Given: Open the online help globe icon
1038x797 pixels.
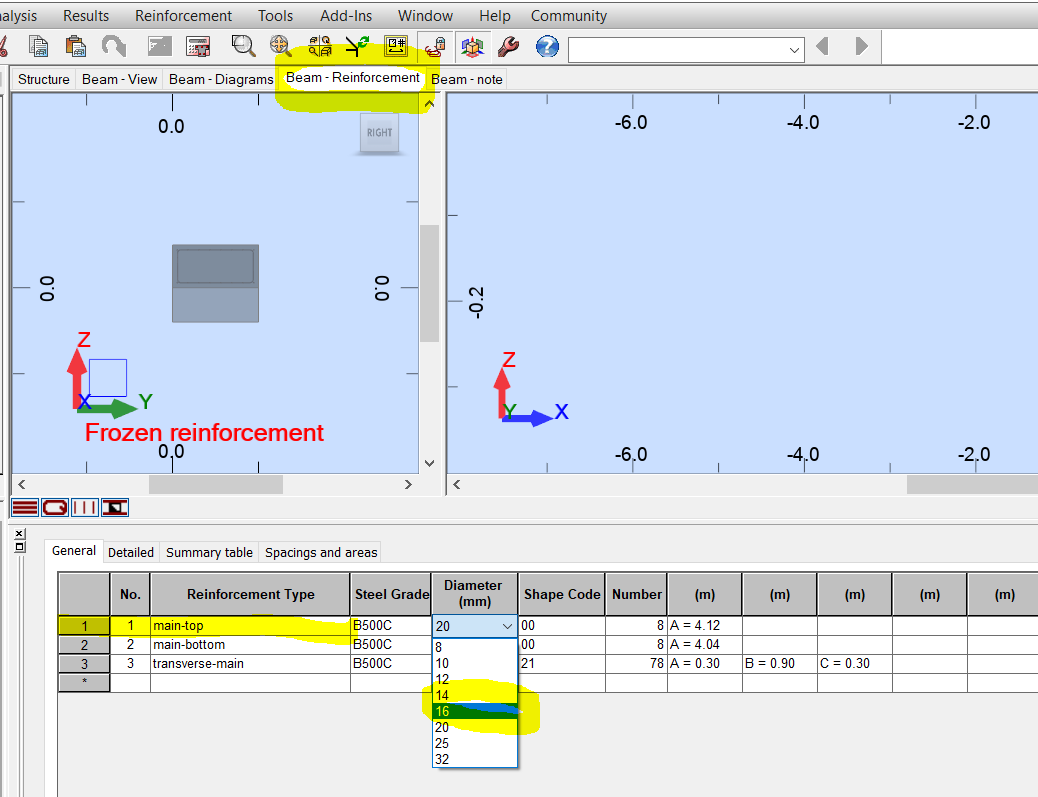Looking at the screenshot, I should [x=546, y=46].
